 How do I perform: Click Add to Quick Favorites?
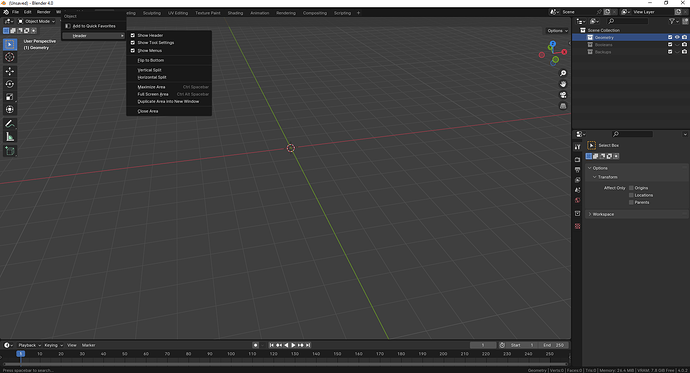click(x=94, y=26)
